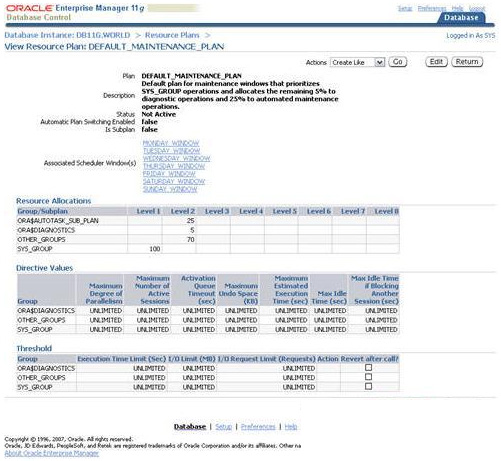The width and height of the screenshot is (501, 461).
Task: Click OTHER_GROUPS in Threshold table
Action: point(41,378)
